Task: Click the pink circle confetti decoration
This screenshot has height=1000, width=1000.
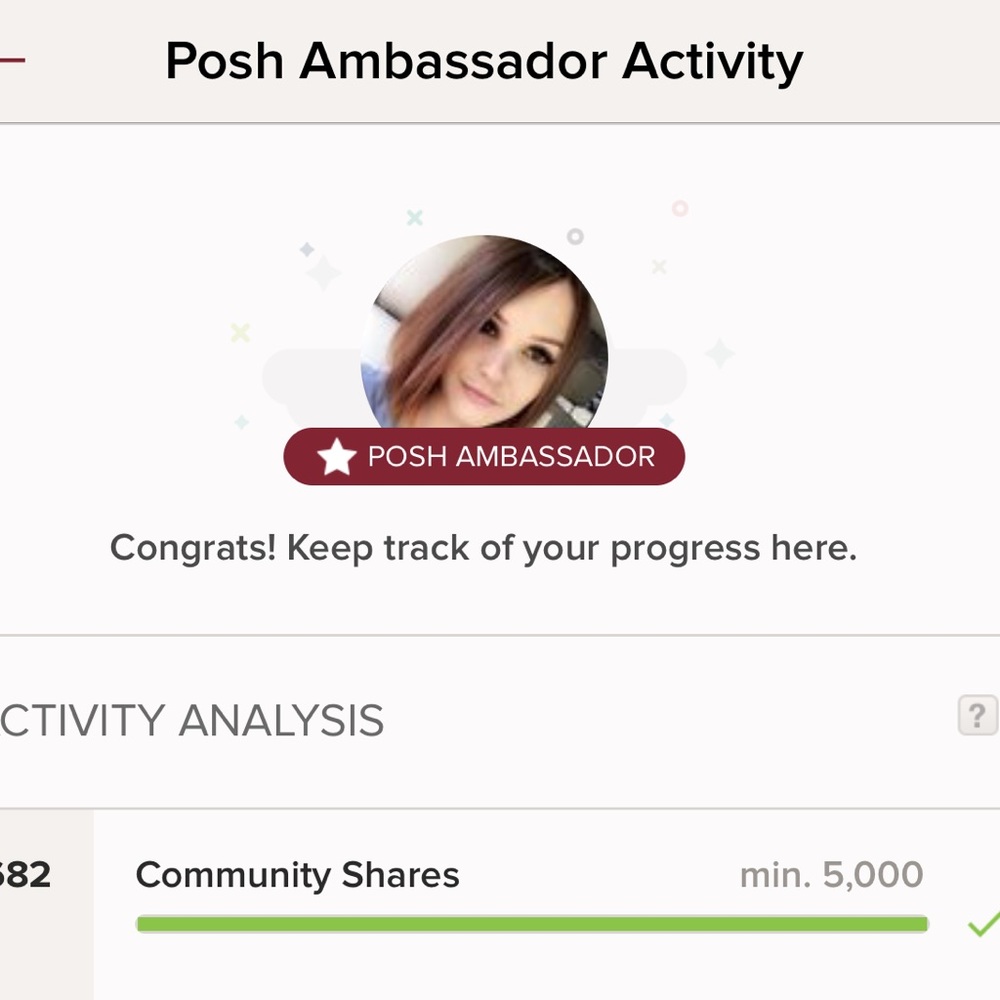Action: coord(680,209)
